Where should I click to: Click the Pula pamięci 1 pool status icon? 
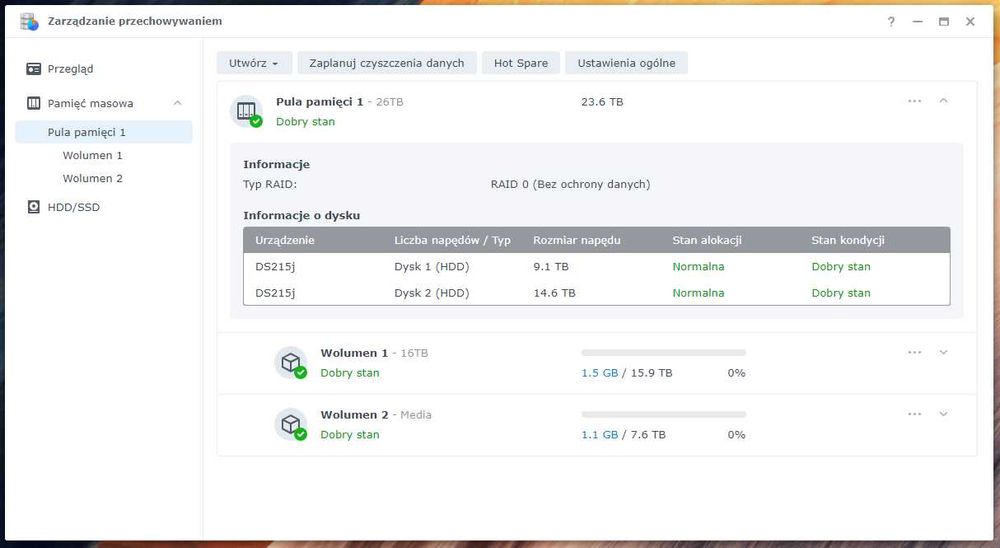[246, 112]
